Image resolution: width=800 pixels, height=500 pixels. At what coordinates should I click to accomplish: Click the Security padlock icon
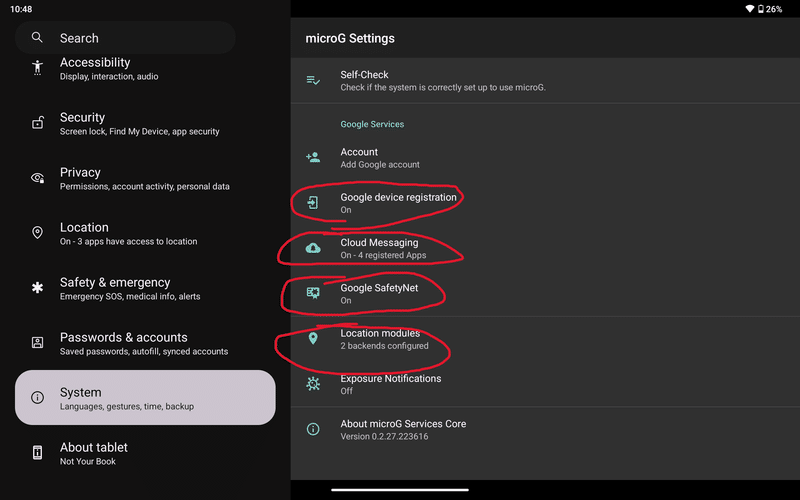pyautogui.click(x=38, y=122)
